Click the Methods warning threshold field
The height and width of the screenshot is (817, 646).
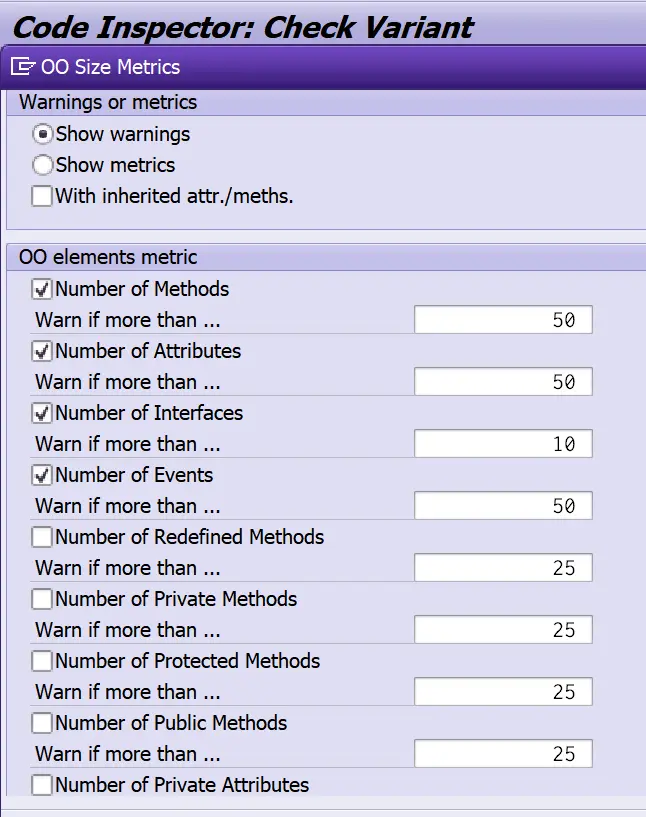coord(502,320)
